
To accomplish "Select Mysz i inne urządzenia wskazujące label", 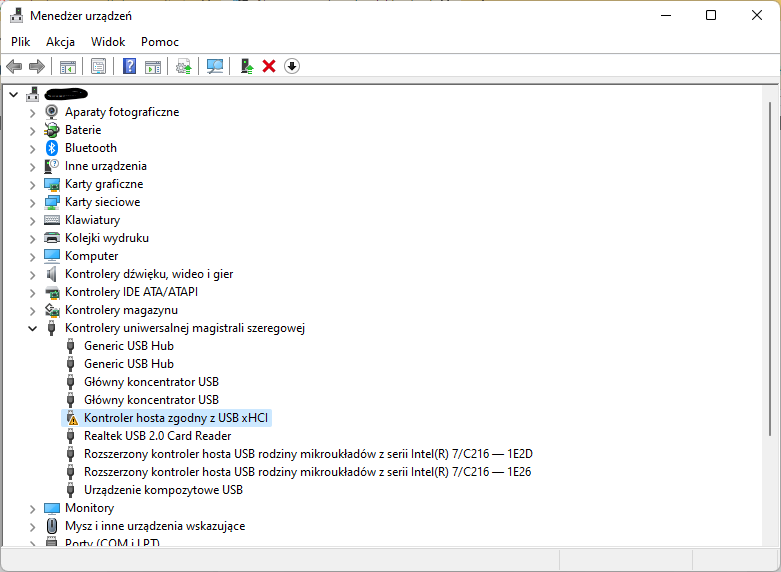I will coord(155,526).
